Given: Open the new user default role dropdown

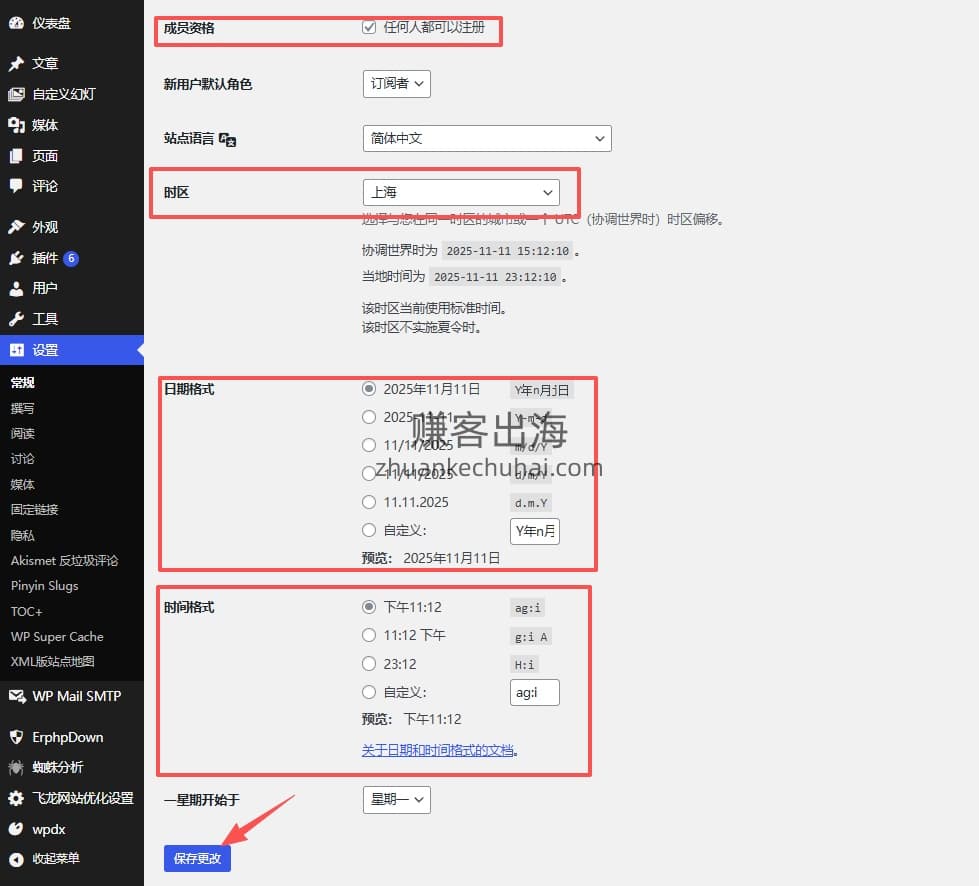Looking at the screenshot, I should (x=397, y=84).
